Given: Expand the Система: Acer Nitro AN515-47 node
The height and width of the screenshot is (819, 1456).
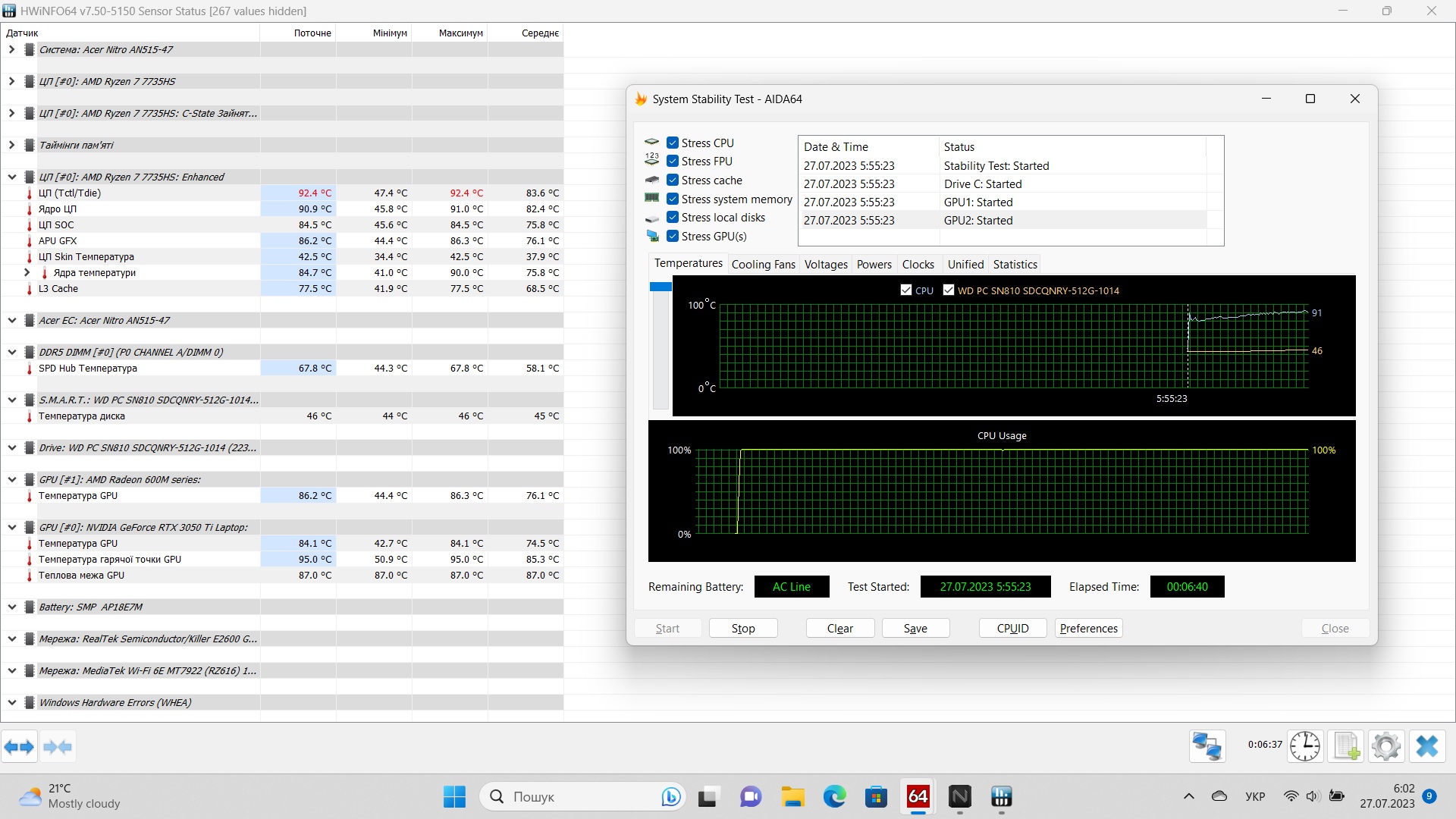Looking at the screenshot, I should 11,49.
